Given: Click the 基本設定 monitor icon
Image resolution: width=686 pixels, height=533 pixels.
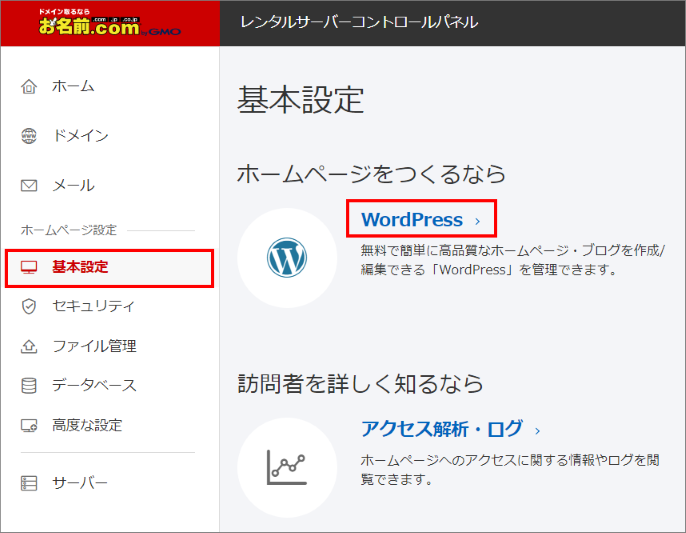Looking at the screenshot, I should 29,267.
